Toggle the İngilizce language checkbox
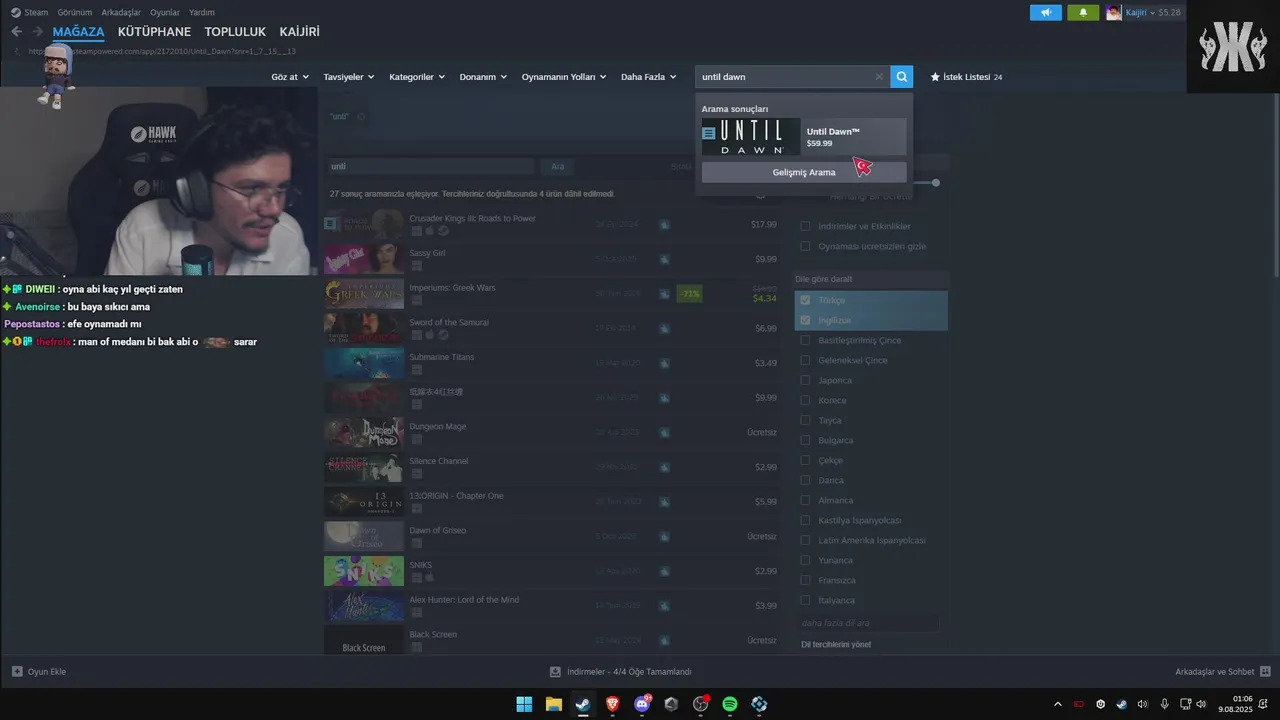 pyautogui.click(x=805, y=320)
